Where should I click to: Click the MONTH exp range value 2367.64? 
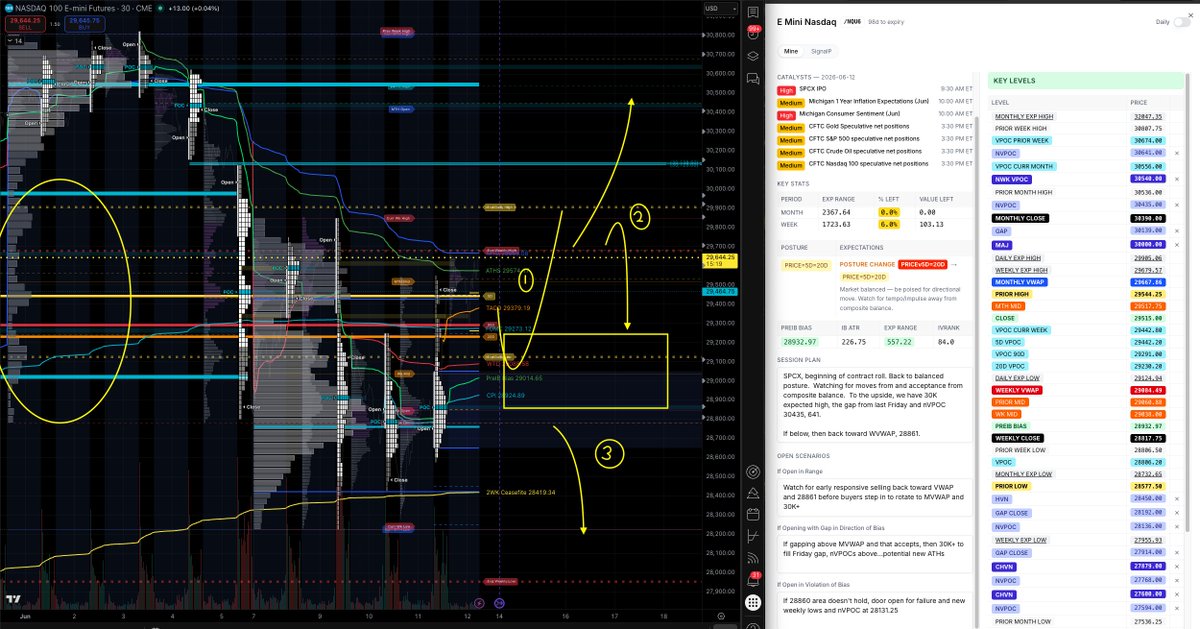click(836, 211)
